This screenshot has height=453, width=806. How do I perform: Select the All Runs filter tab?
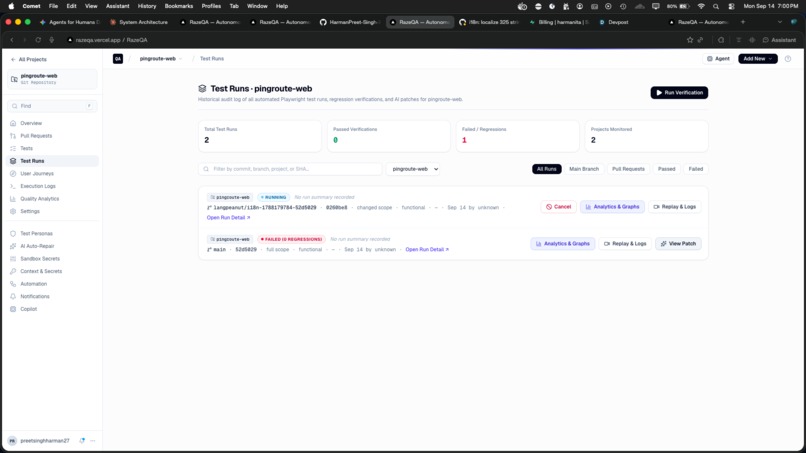(x=546, y=169)
